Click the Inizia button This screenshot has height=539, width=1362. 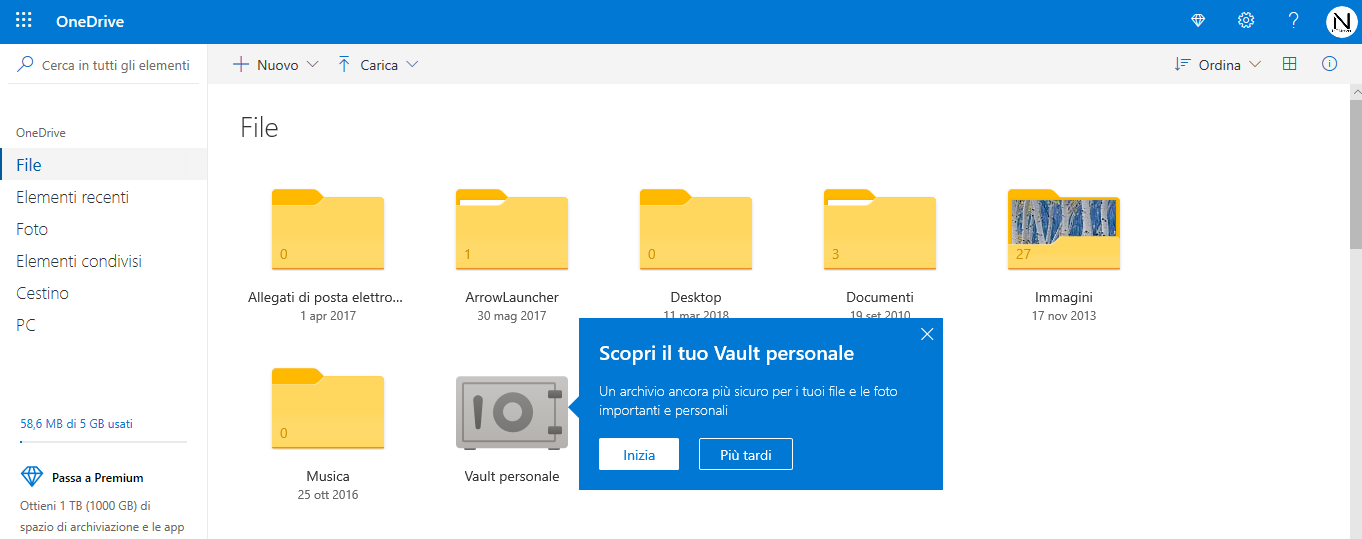coord(639,455)
